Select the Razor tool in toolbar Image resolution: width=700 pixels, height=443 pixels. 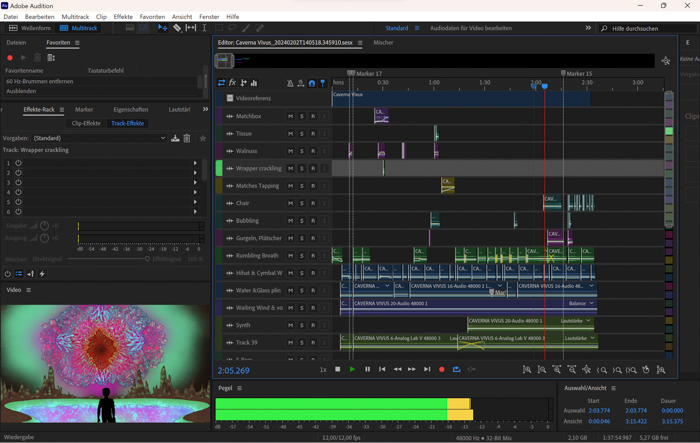(x=177, y=28)
